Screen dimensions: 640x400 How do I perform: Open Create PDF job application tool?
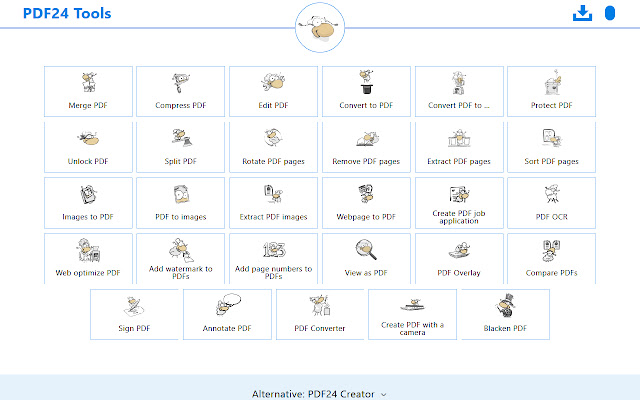click(459, 203)
